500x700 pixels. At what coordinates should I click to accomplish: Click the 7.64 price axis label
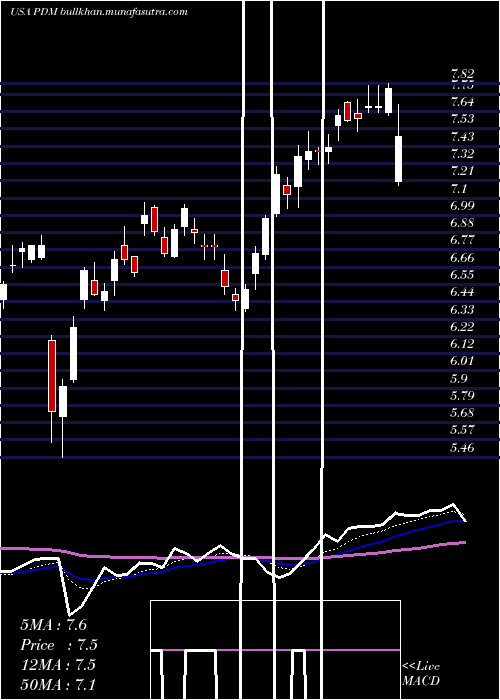(x=462, y=102)
